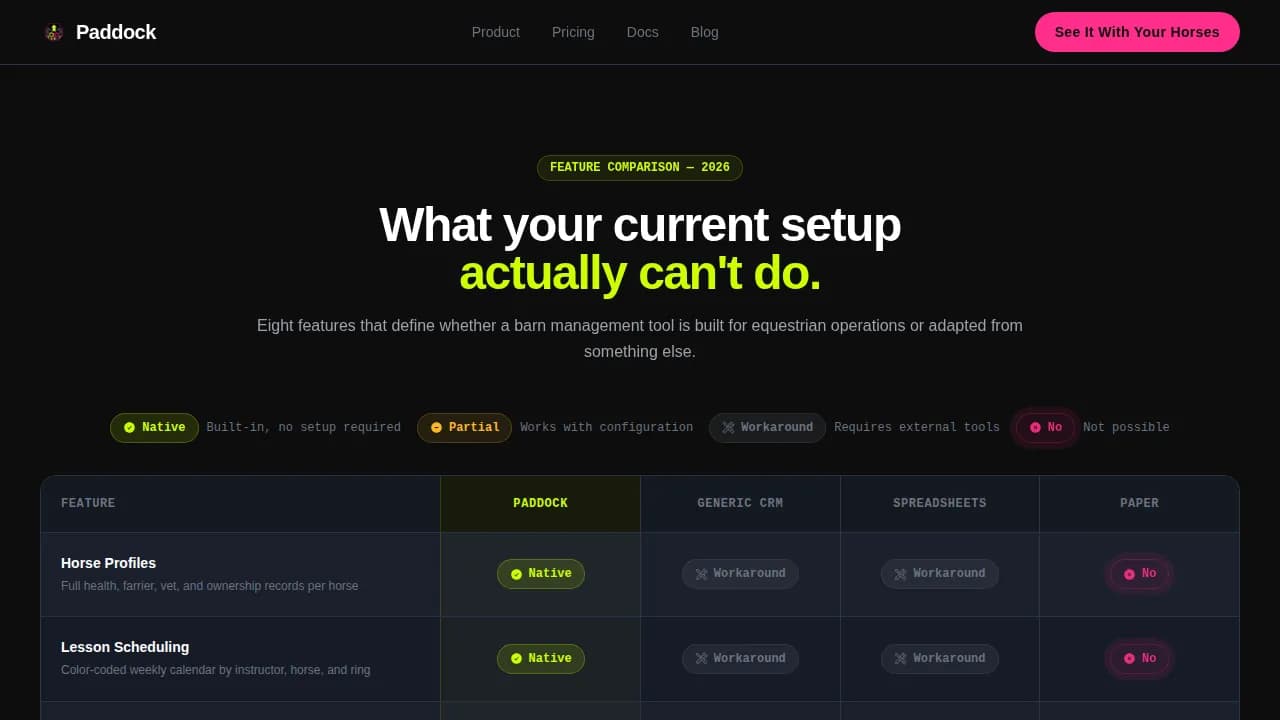Open the FEATURE COMPARISON — 2026 pill

[640, 167]
